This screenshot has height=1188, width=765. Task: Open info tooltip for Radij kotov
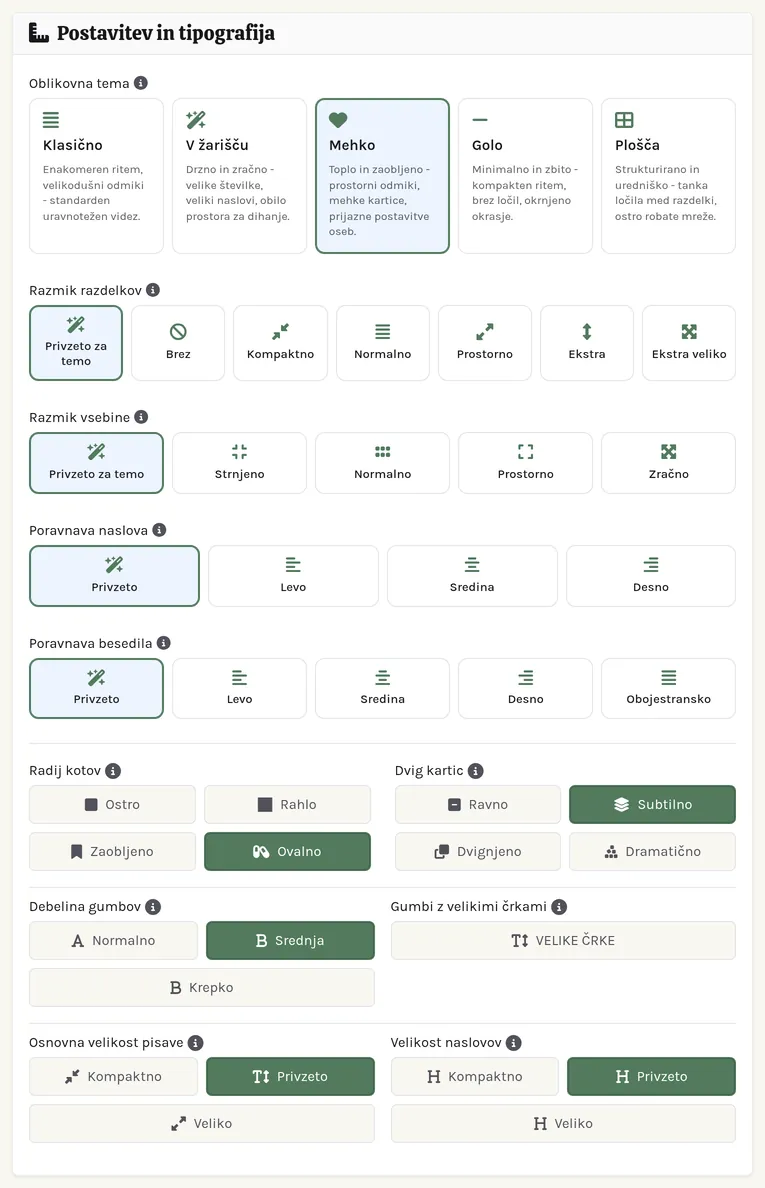[x=113, y=771]
